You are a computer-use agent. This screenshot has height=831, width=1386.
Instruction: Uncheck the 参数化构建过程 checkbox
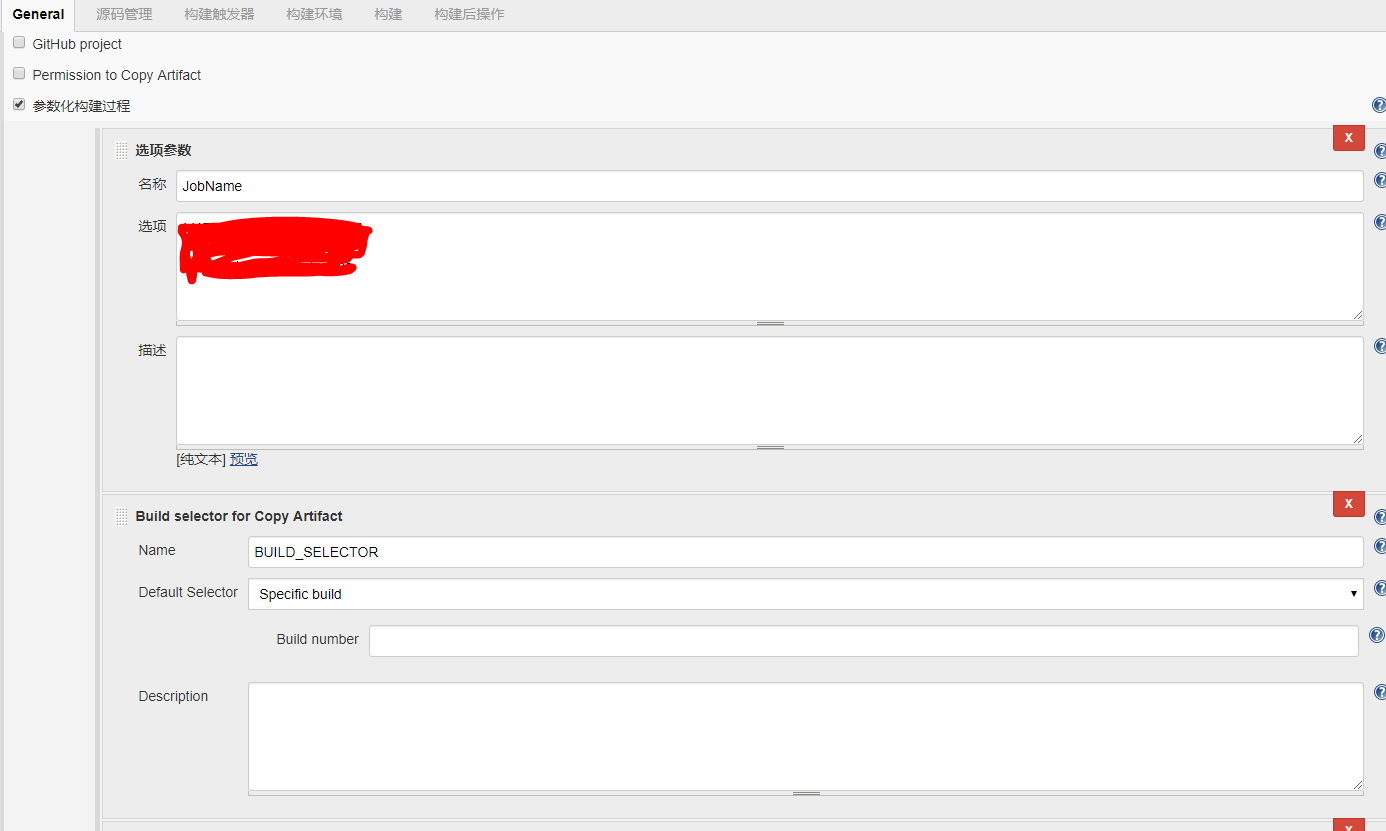pyautogui.click(x=19, y=104)
